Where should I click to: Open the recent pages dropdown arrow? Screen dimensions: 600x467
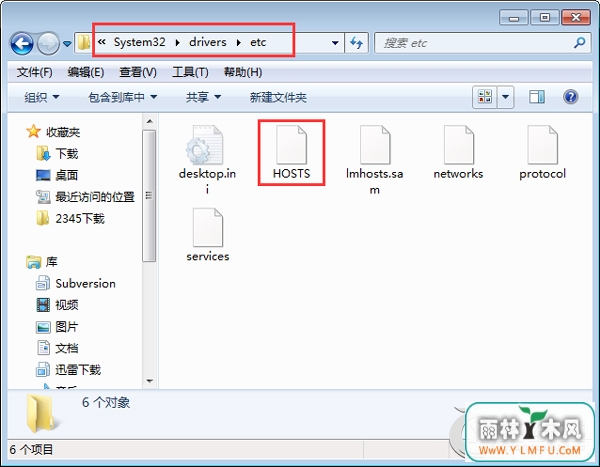point(67,44)
